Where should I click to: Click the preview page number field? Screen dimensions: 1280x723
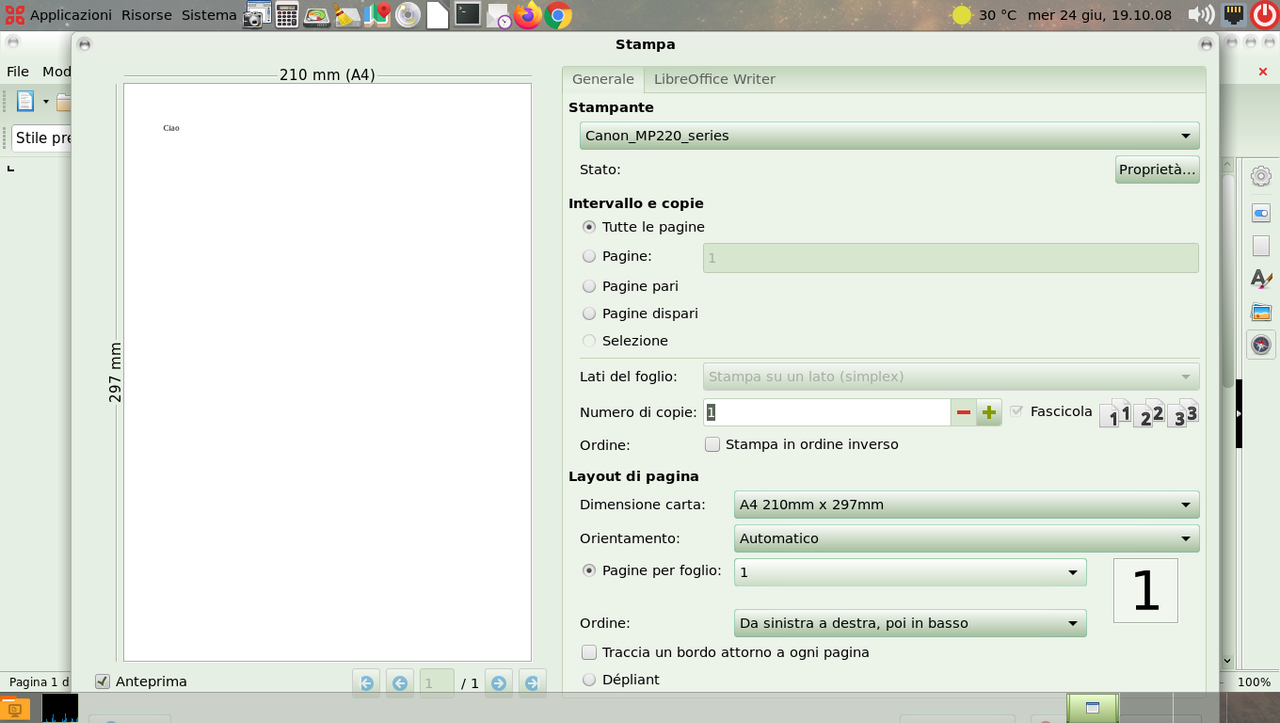click(437, 683)
